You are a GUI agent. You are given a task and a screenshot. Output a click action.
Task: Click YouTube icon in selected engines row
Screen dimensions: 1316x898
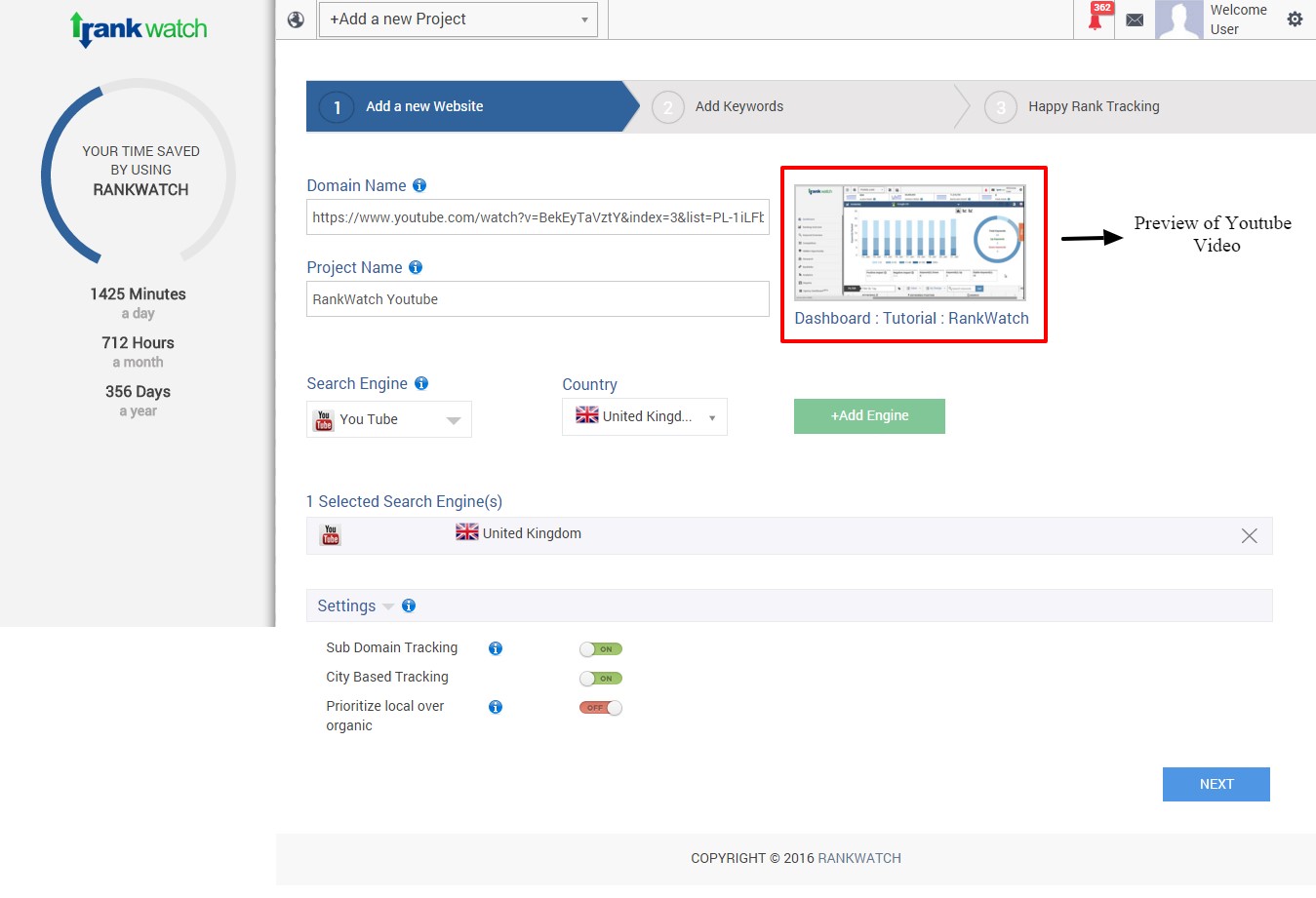(331, 534)
